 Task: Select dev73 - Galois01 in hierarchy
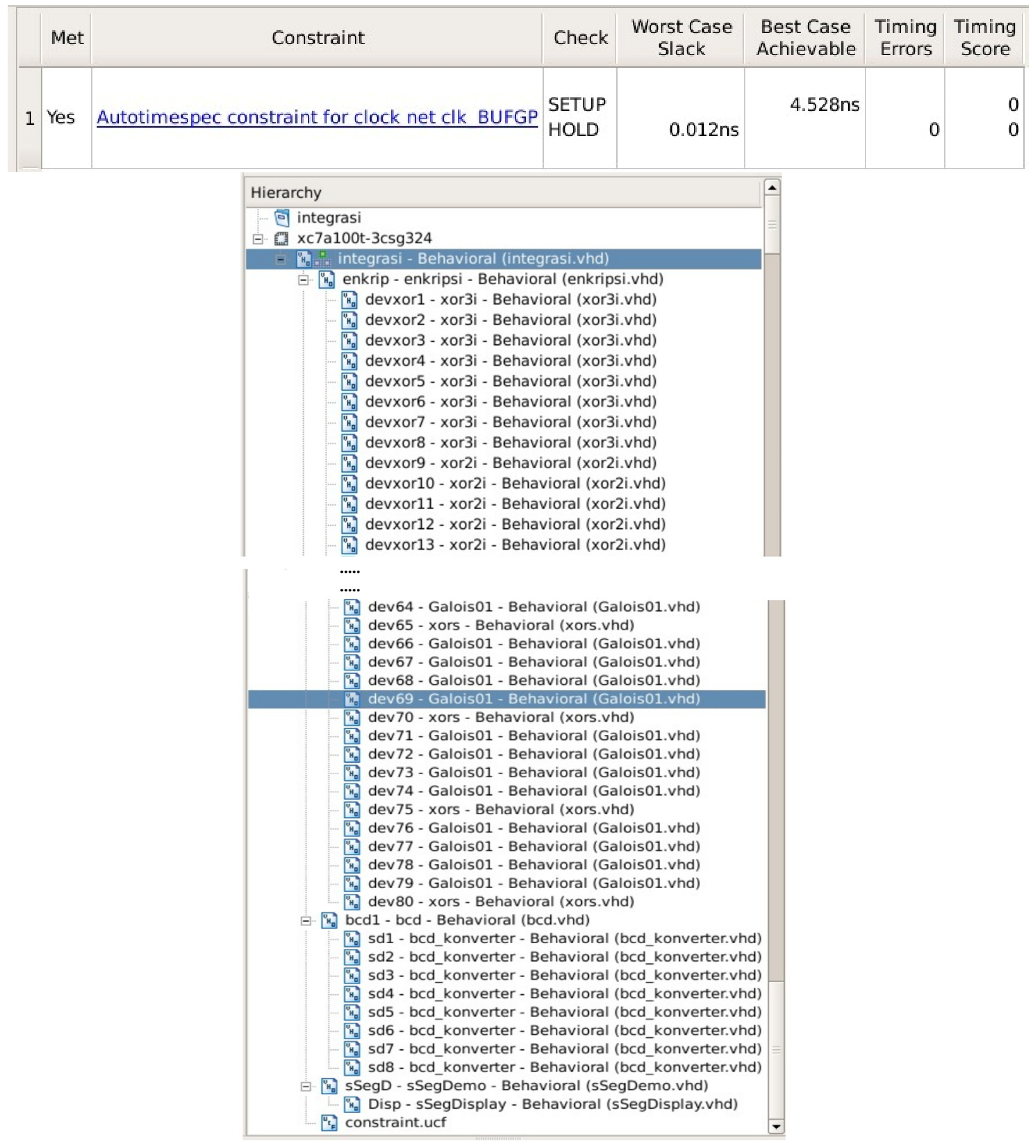tap(534, 773)
